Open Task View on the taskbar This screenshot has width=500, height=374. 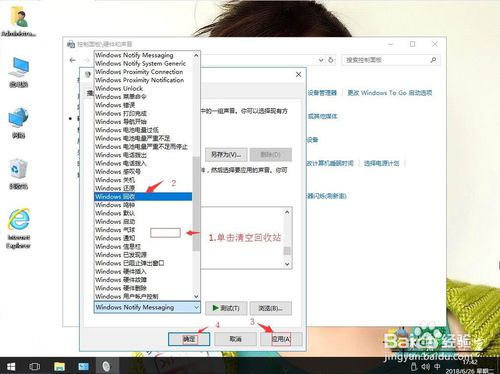coord(35,366)
